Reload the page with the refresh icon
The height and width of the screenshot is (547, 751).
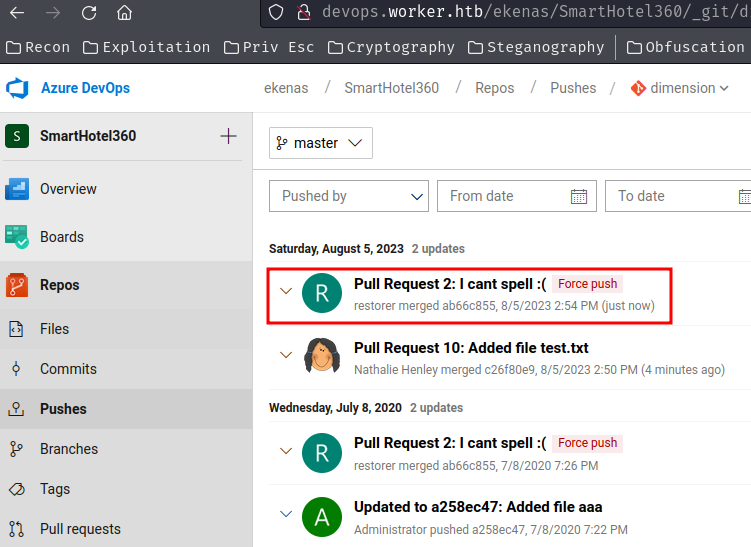pyautogui.click(x=89, y=12)
